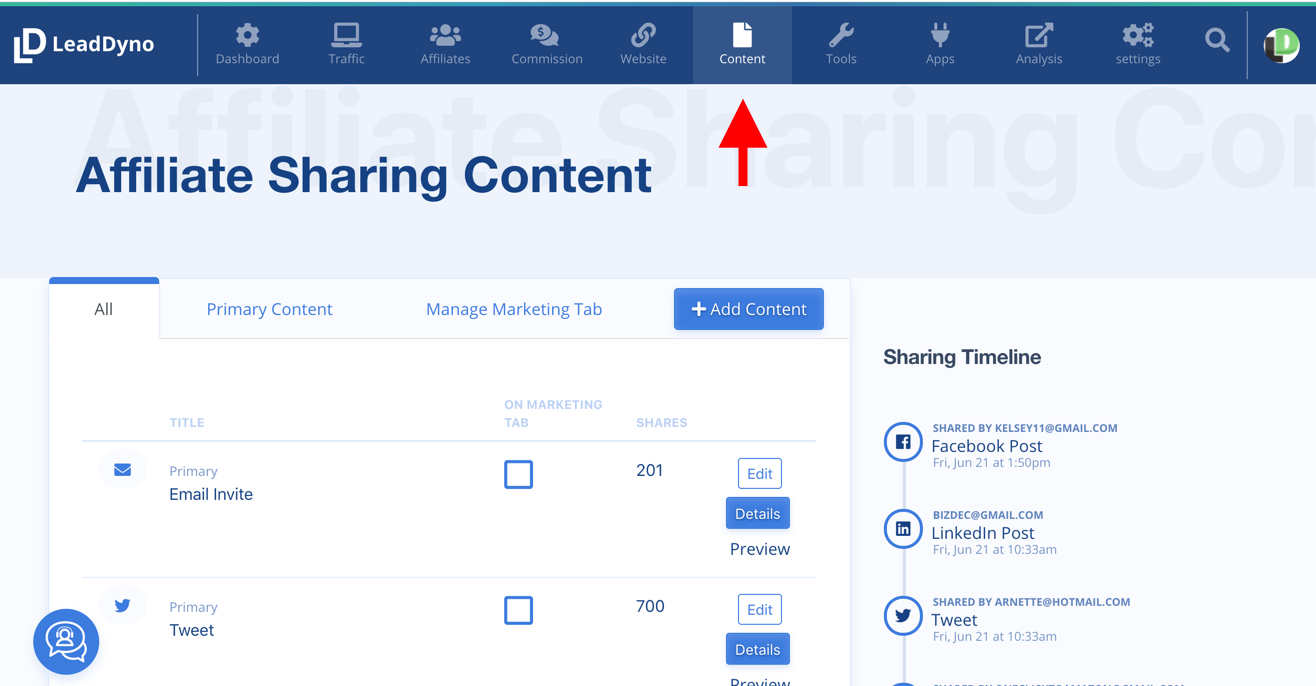Open the Website link icon
The width and height of the screenshot is (1316, 686).
(643, 36)
